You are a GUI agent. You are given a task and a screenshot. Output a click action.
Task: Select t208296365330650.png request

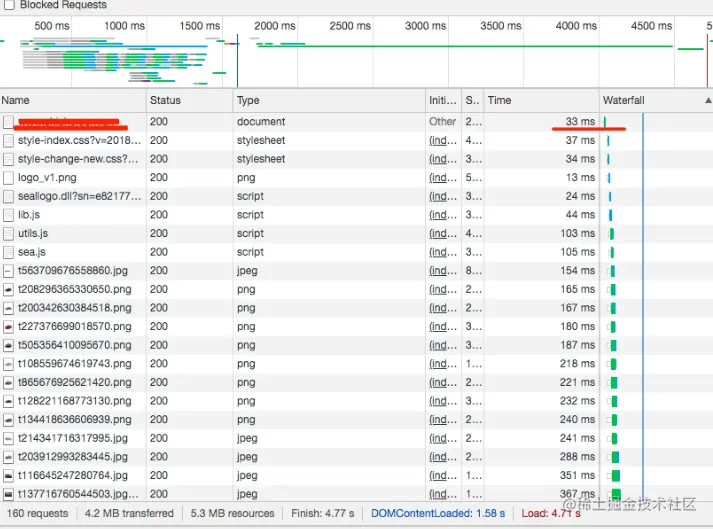356,290
